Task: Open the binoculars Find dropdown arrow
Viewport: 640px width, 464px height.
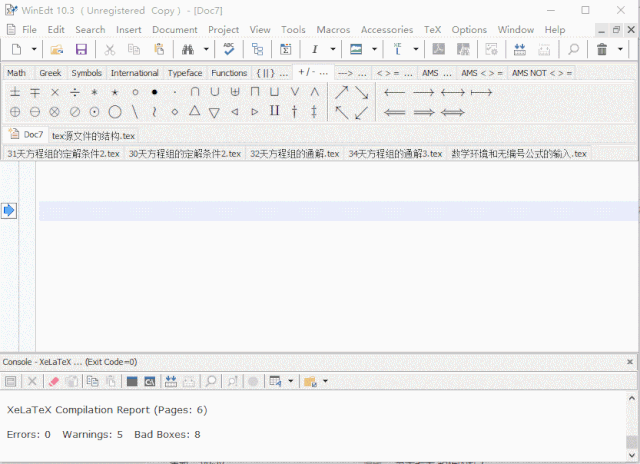Action: [x=206, y=49]
